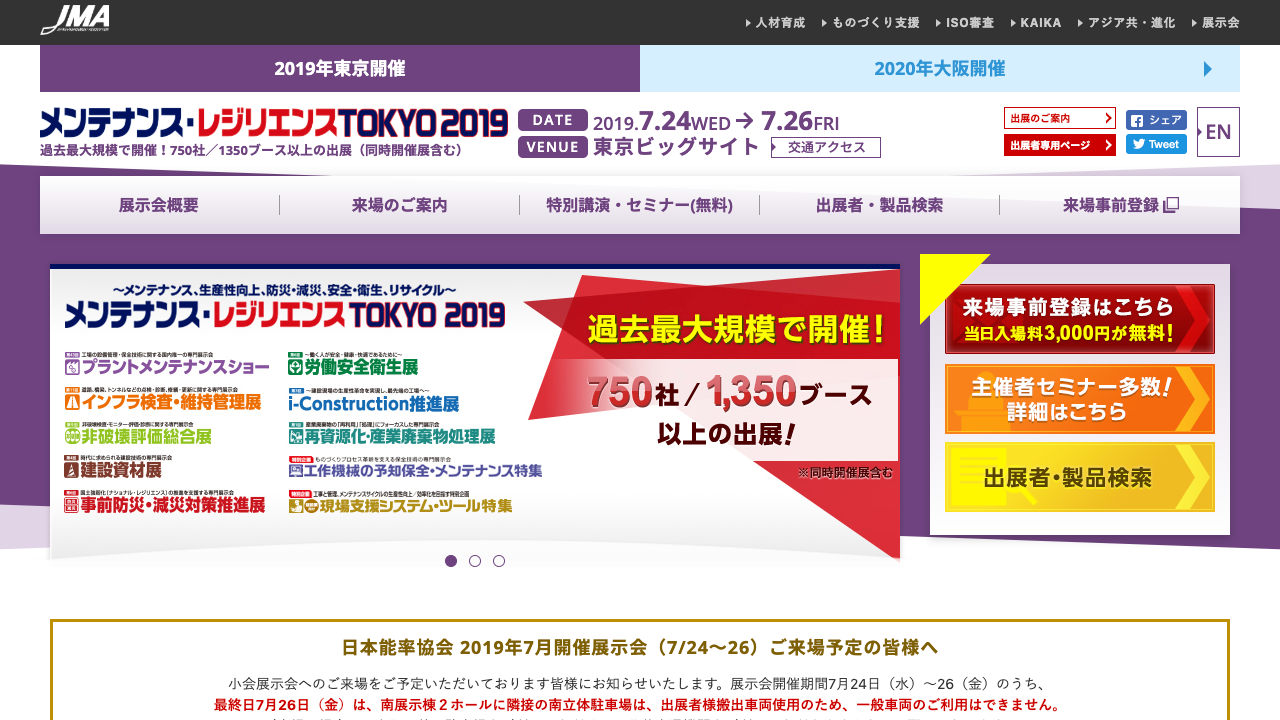Switch language to EN
The height and width of the screenshot is (720, 1280).
(x=1218, y=132)
